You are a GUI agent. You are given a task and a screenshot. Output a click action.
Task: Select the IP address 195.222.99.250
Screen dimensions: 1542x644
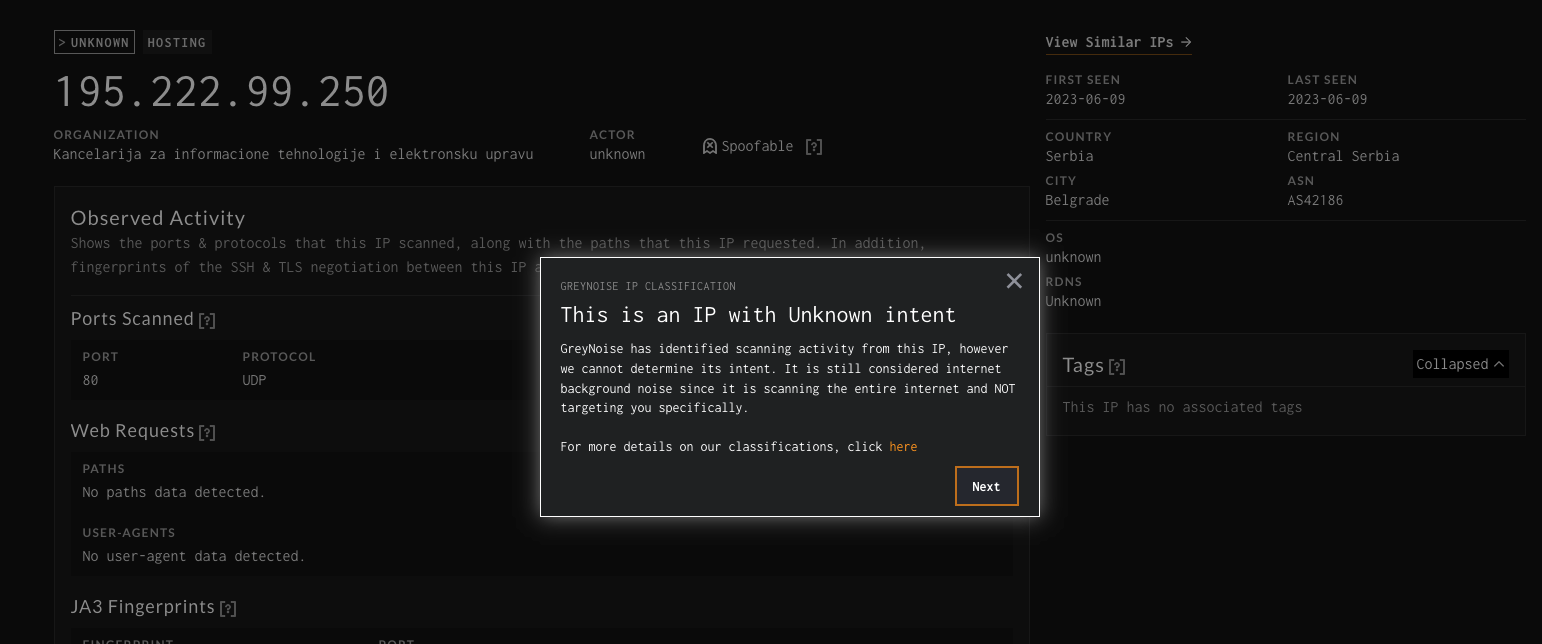click(x=221, y=92)
